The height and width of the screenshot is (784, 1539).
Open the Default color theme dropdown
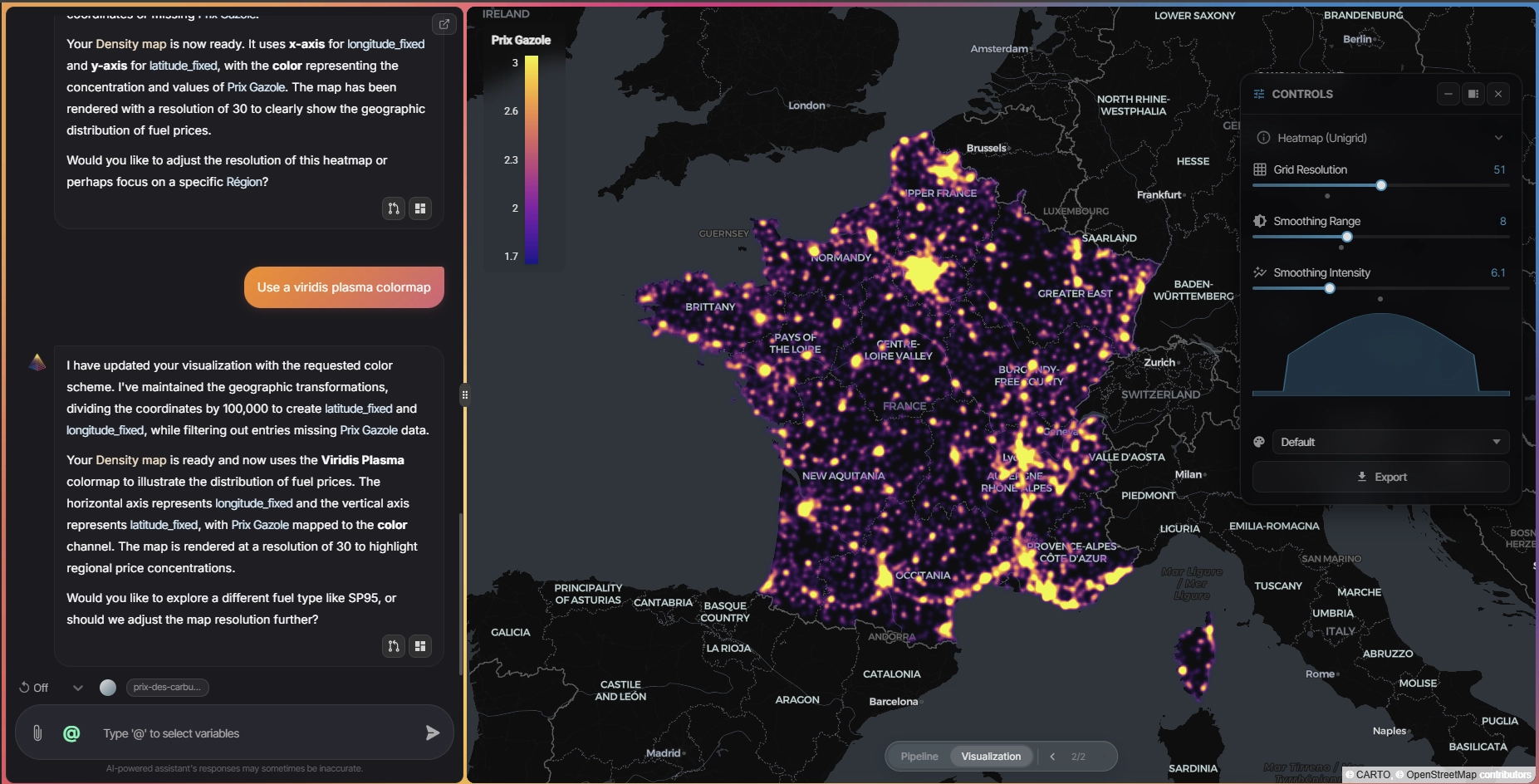pos(1390,442)
